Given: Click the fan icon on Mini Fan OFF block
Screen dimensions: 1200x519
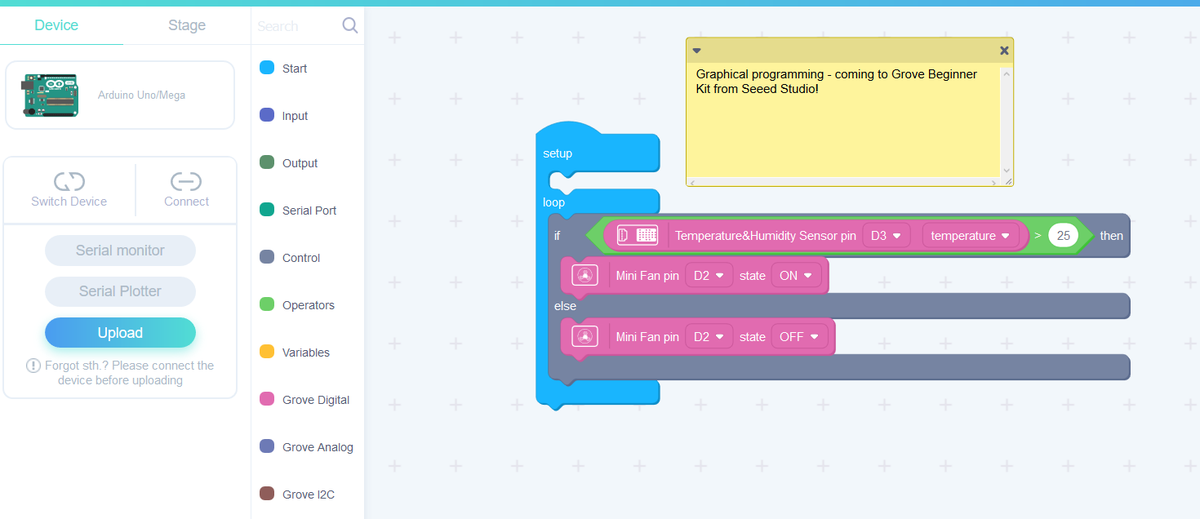Looking at the screenshot, I should (585, 336).
